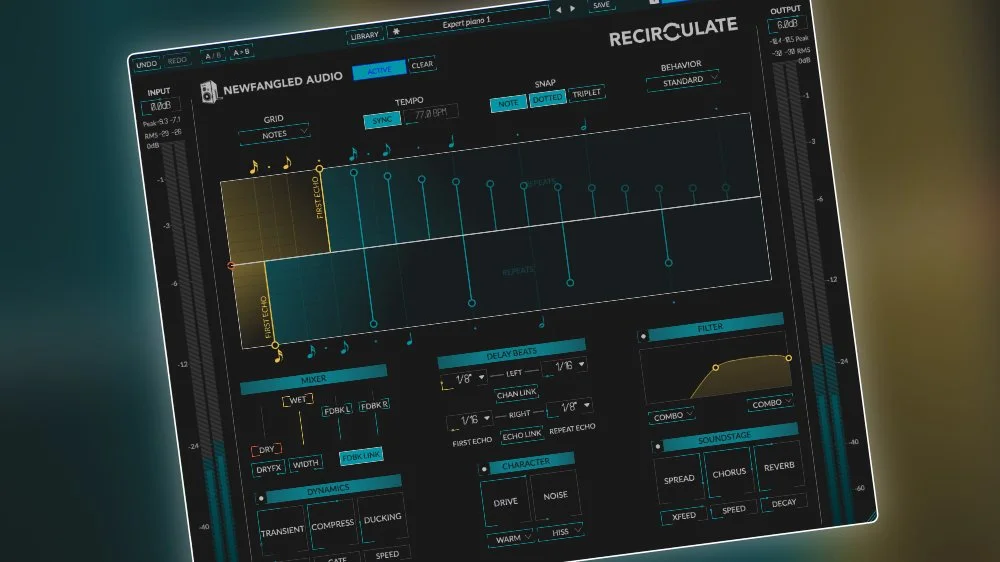Click the filter low-cut yellow node

[716, 367]
